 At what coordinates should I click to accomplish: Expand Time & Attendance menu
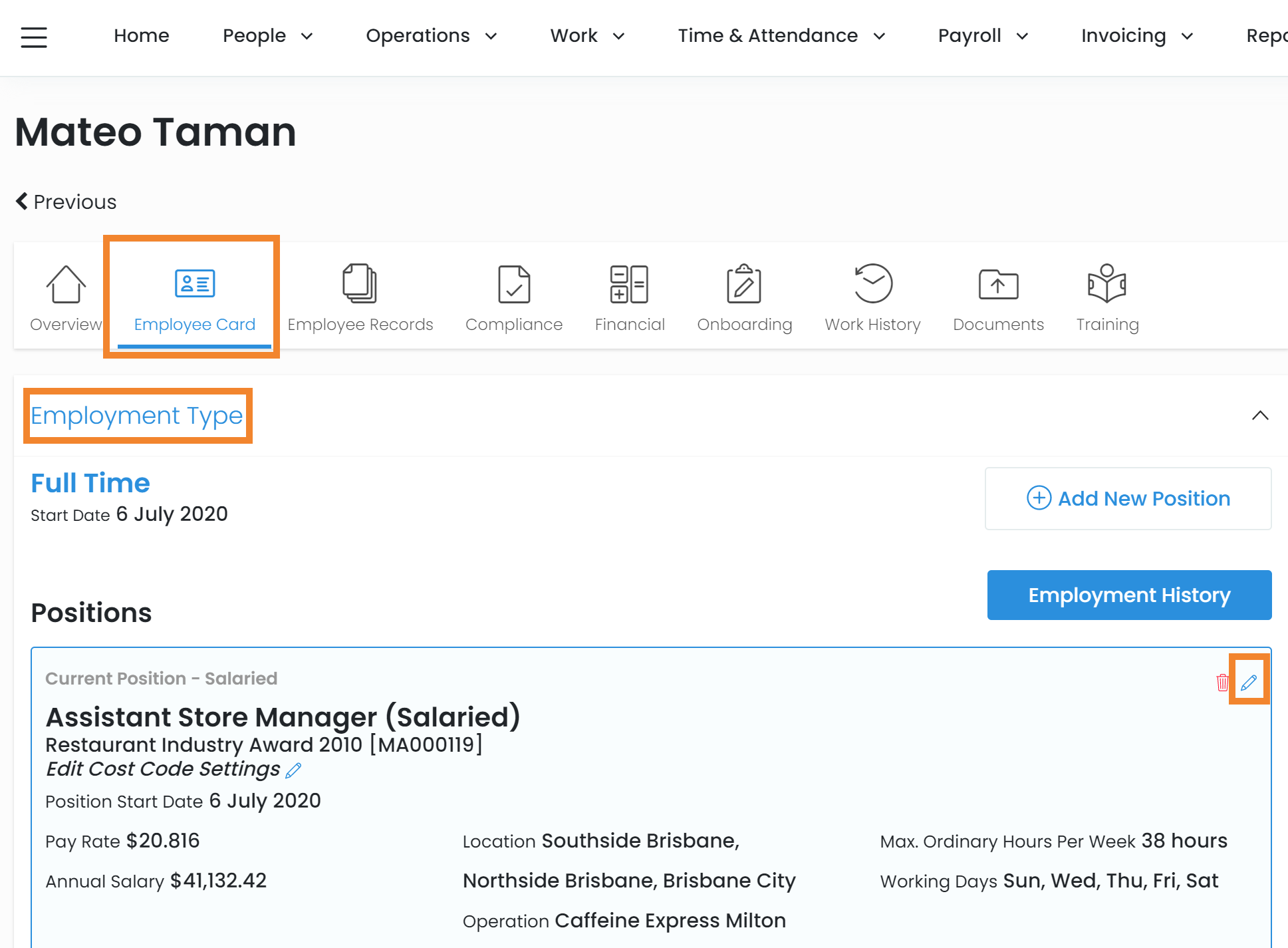click(x=781, y=36)
